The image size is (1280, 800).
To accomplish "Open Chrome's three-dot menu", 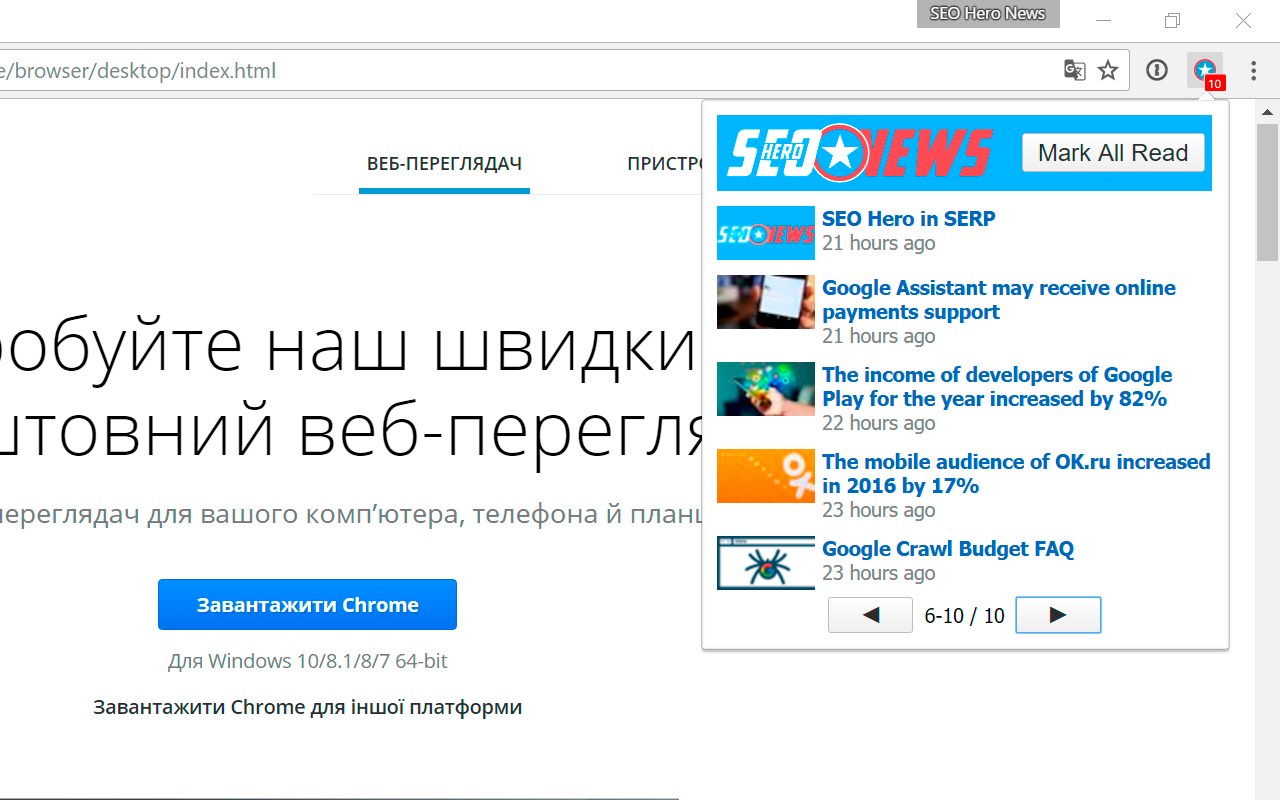I will (x=1254, y=70).
